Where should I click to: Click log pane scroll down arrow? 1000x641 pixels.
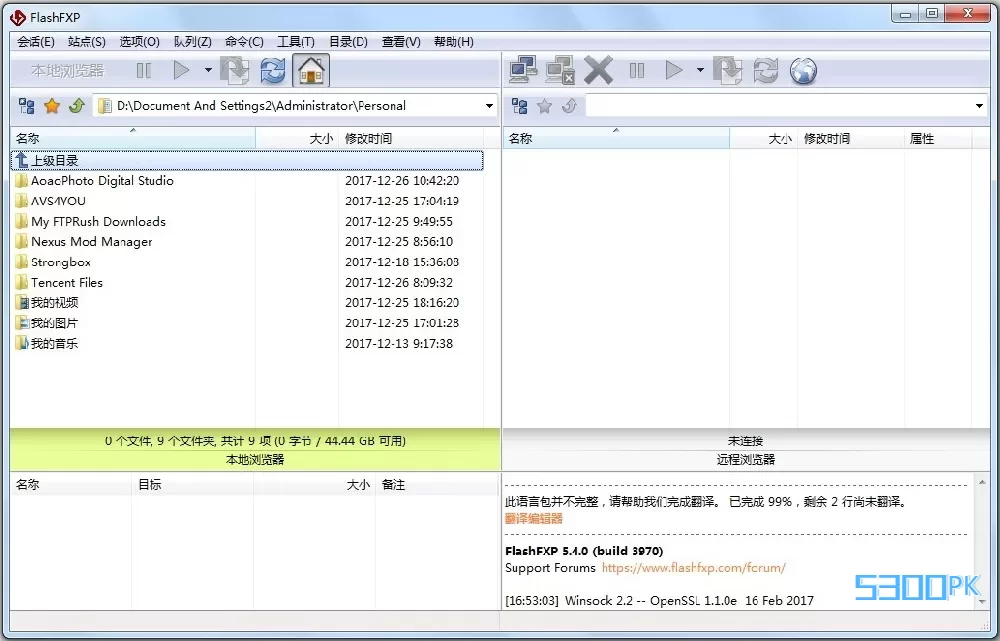[x=982, y=601]
